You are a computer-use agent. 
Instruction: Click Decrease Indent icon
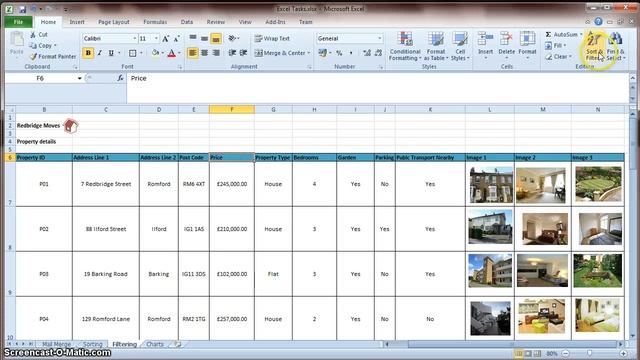pos(232,53)
